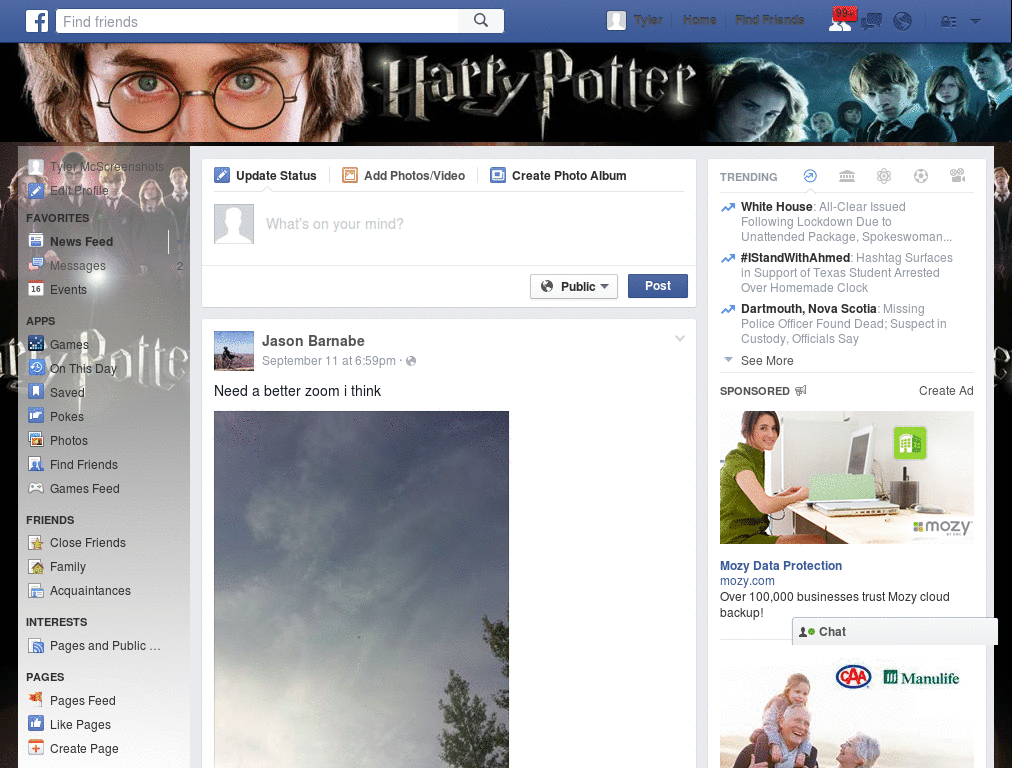This screenshot has height=768, width=1024.
Task: Select the Entertainment trending camera icon
Action: pos(957,176)
